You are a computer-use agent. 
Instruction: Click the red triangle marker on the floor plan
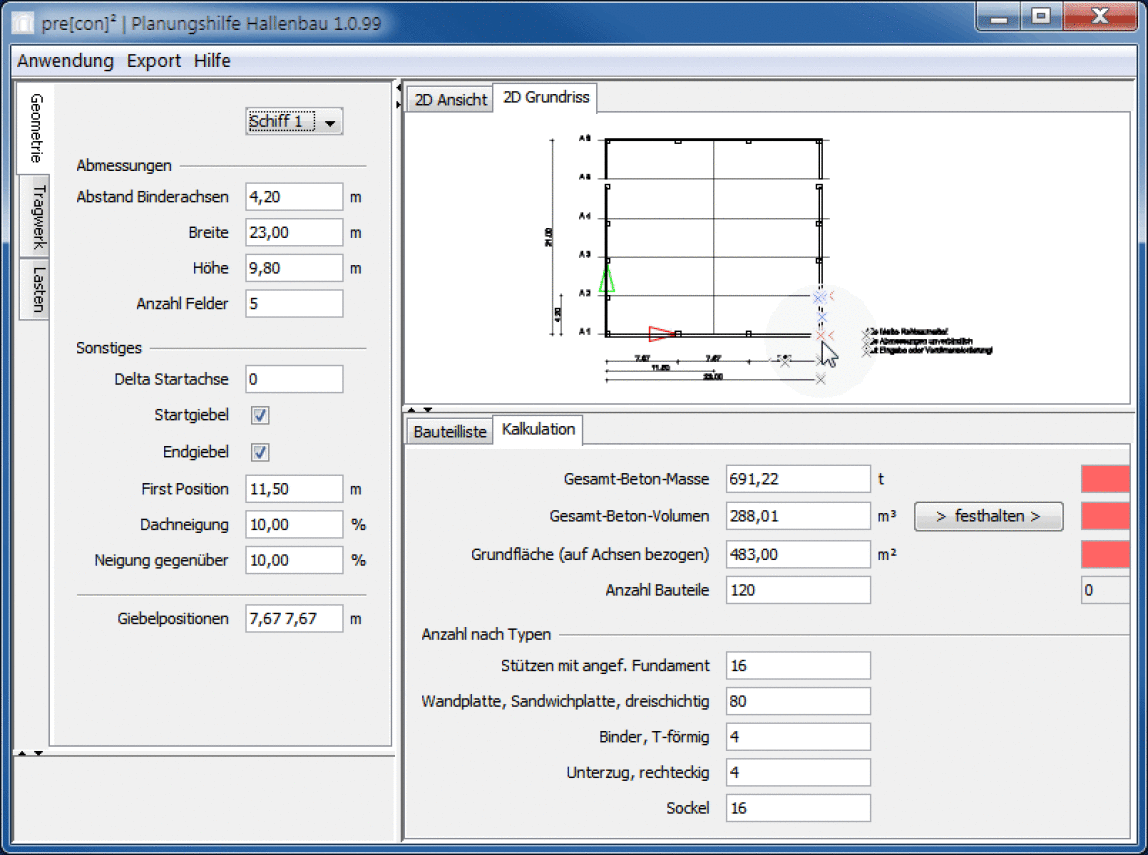click(662, 334)
